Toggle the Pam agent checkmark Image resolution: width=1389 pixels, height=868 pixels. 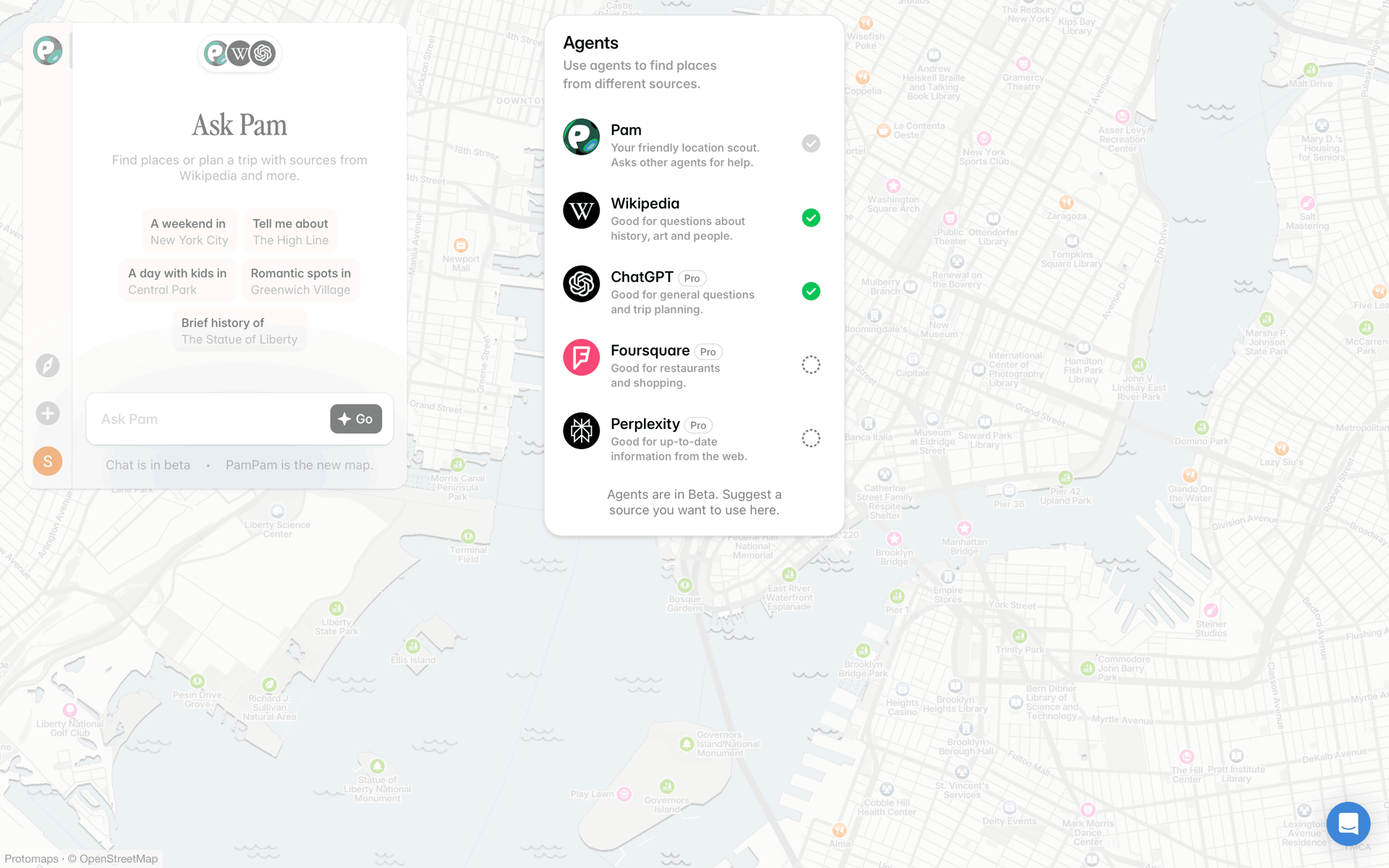click(x=811, y=143)
